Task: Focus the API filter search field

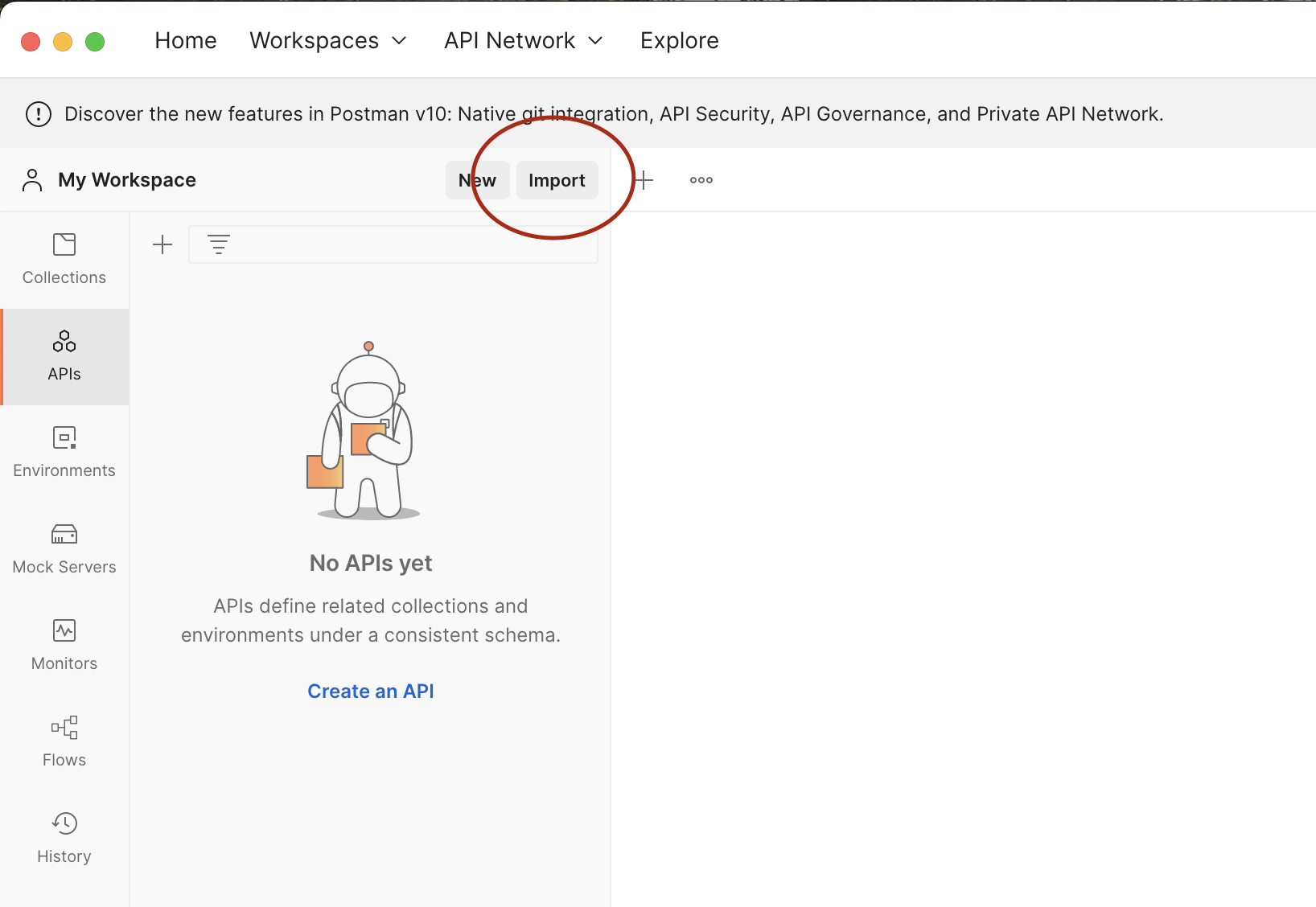Action: [393, 244]
